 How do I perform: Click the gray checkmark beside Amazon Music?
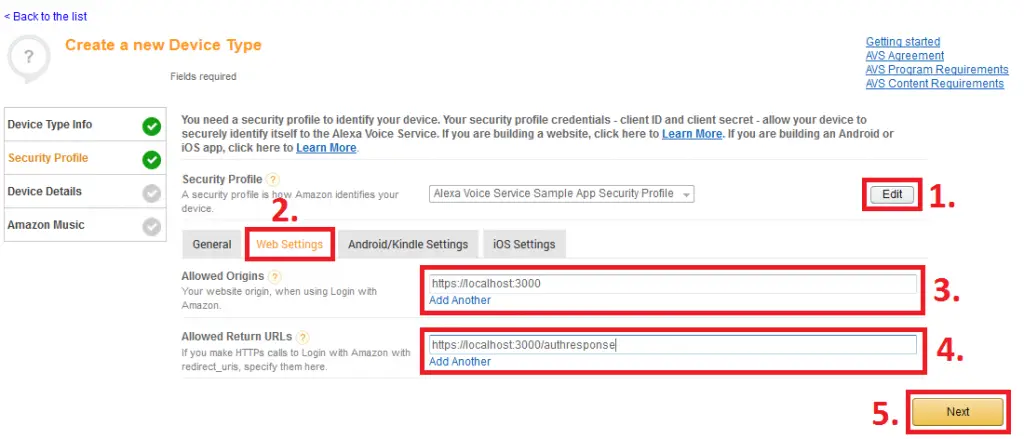(152, 226)
